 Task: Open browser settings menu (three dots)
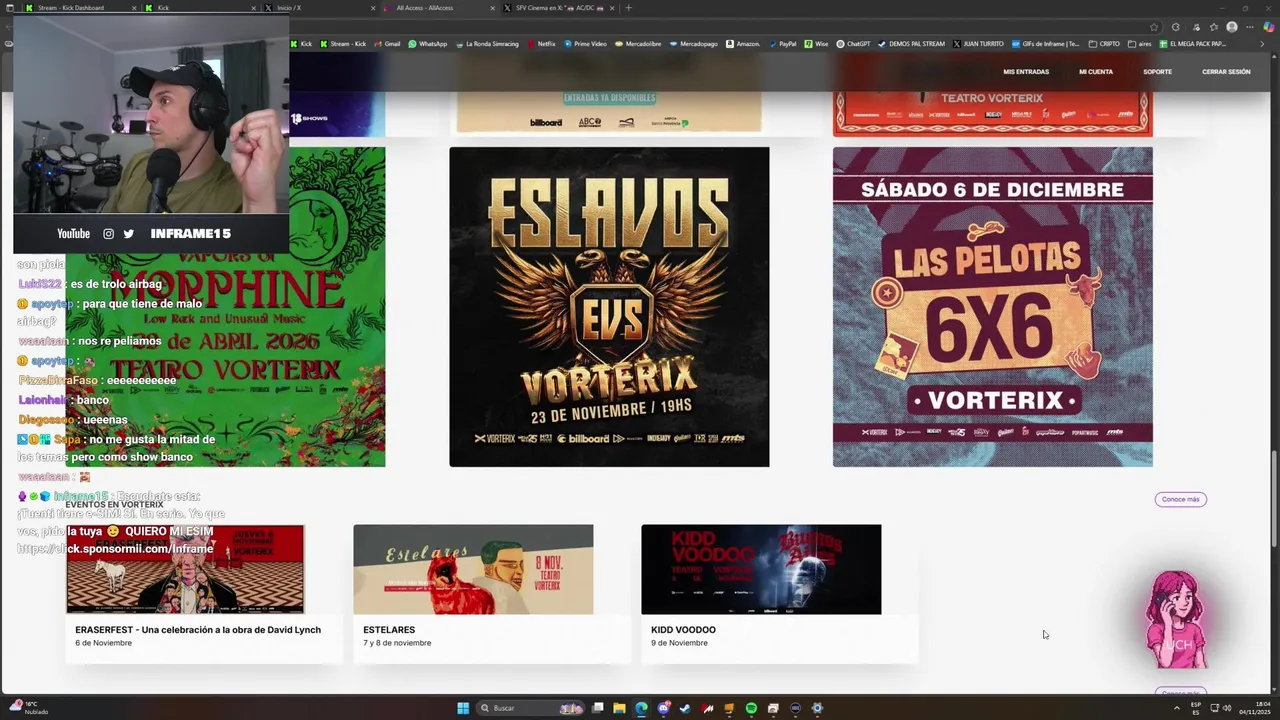[x=1251, y=27]
